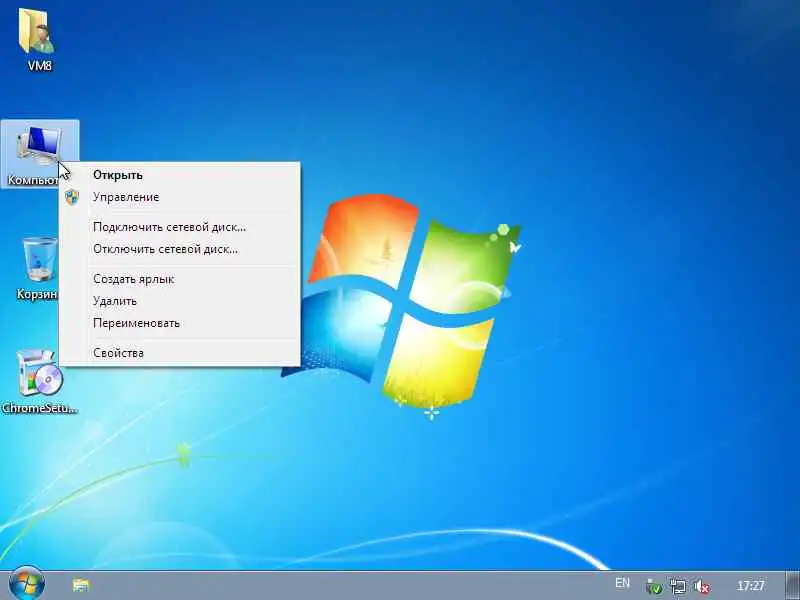Click the 17:27 taskbar clock
This screenshot has width=800, height=600.
751,585
